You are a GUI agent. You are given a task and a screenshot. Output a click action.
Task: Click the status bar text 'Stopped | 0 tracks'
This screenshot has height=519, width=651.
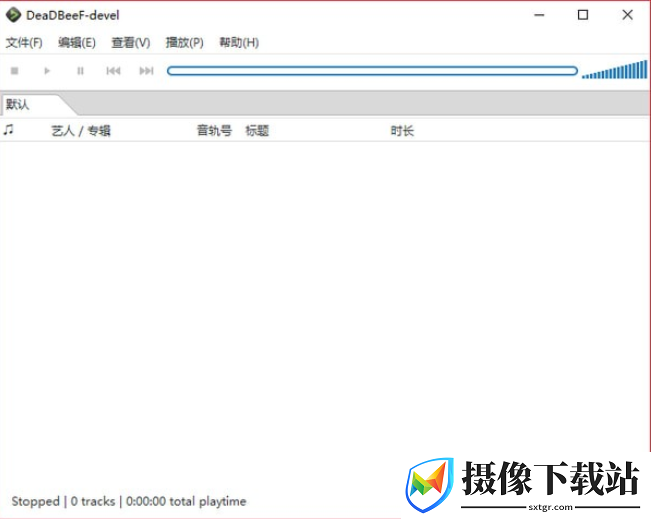63,501
